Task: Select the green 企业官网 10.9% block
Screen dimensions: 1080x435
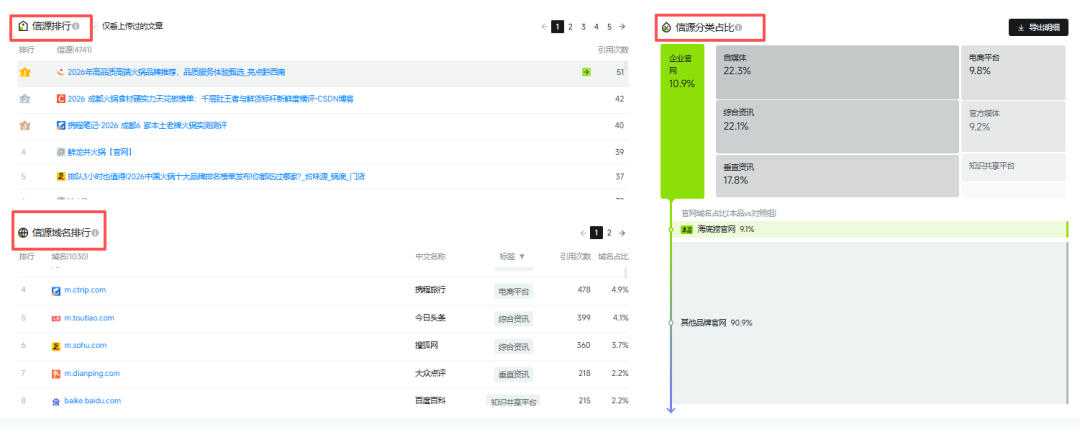Action: click(x=682, y=122)
